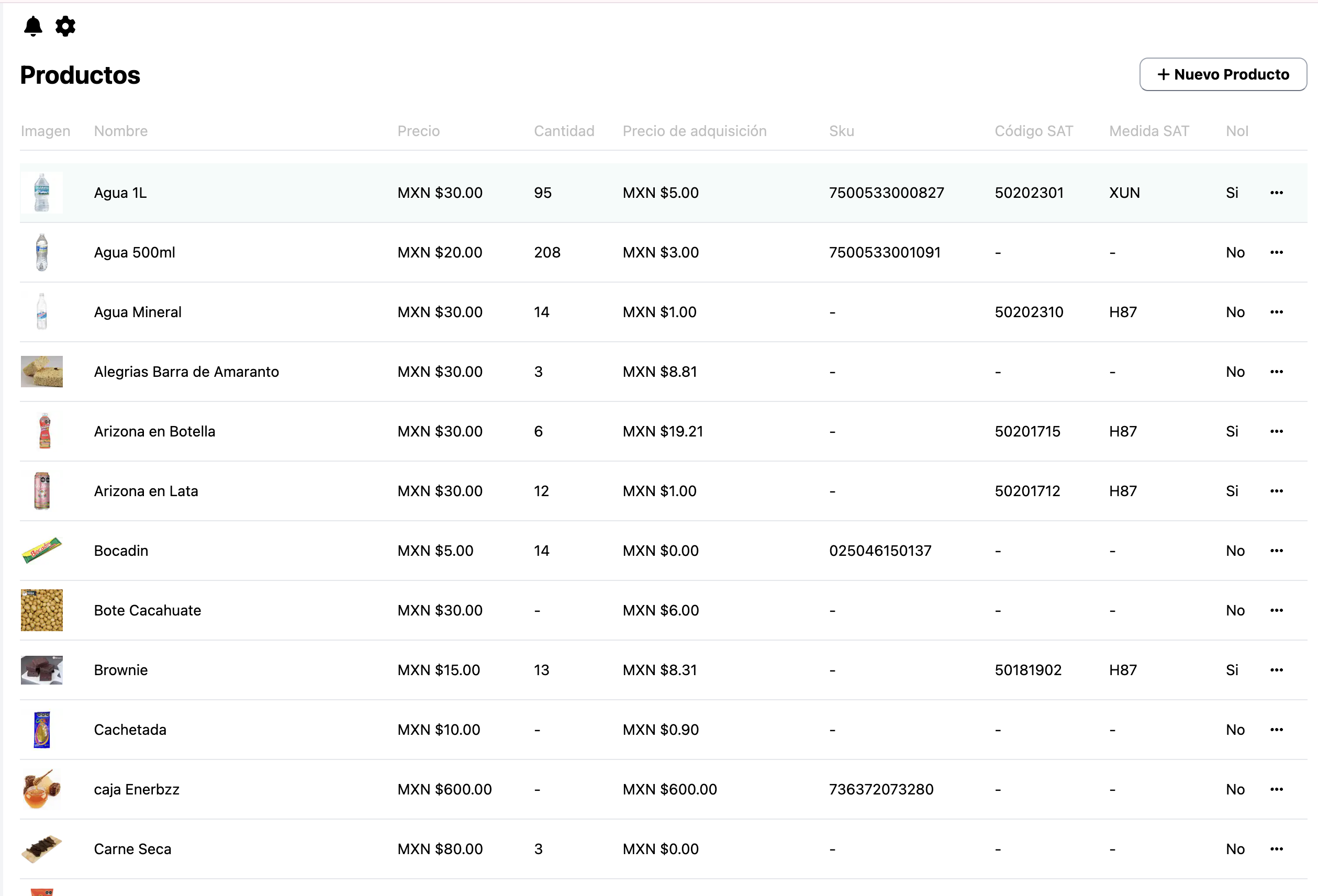Sort by the Nombre column header
This screenshot has width=1318, height=896.
click(x=121, y=131)
